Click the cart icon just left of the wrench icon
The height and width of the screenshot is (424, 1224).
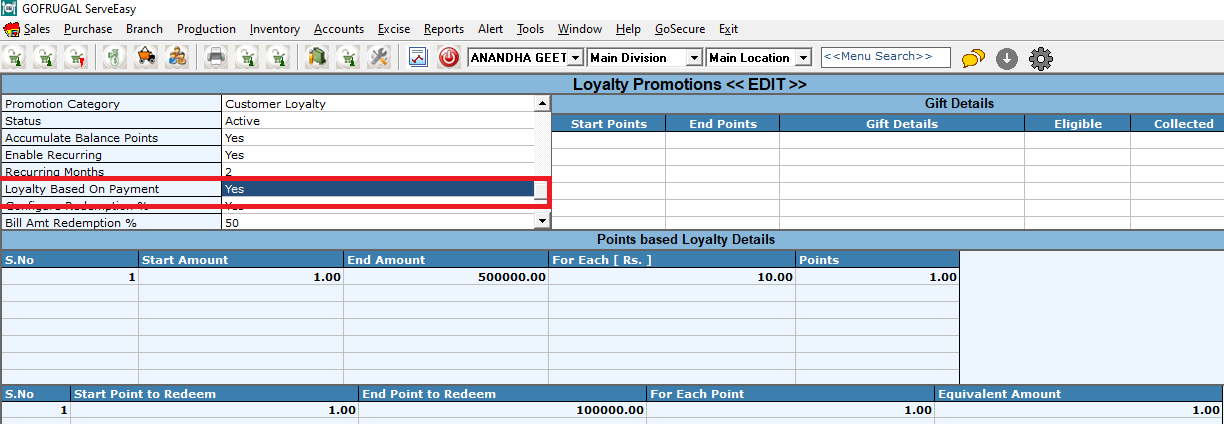pyautogui.click(x=348, y=57)
